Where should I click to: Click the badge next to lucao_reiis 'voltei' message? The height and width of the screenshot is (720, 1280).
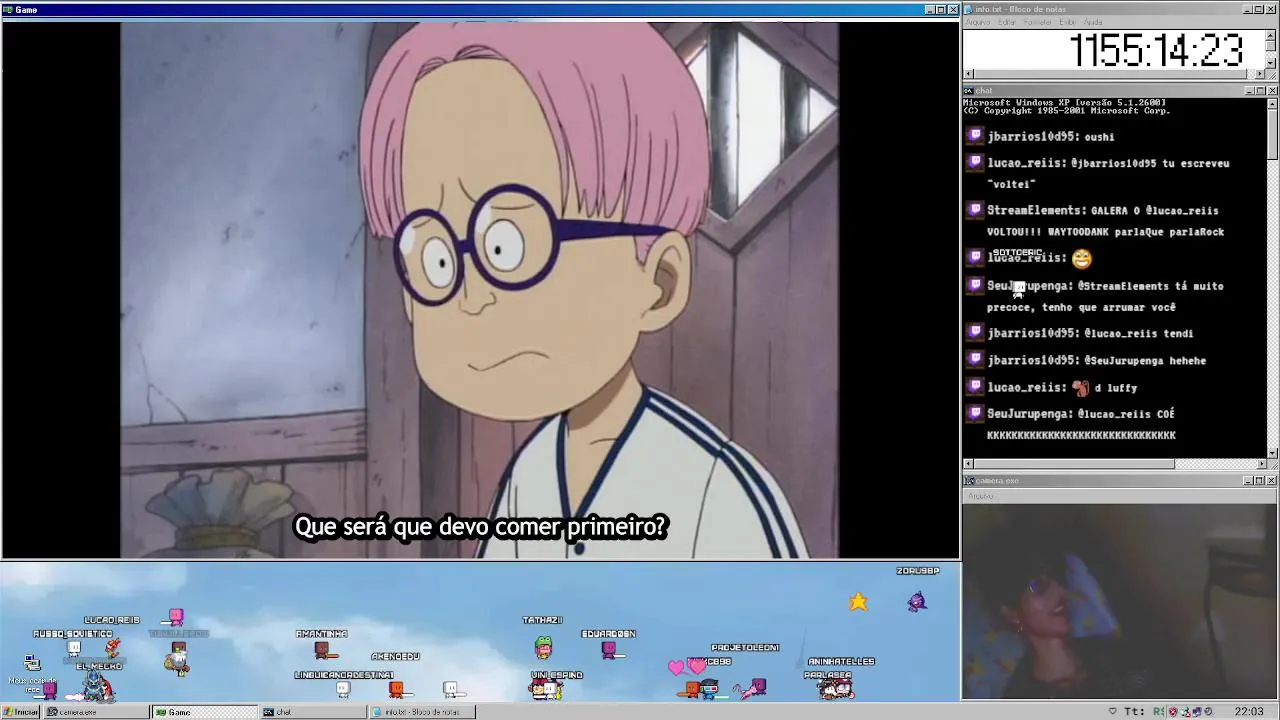click(x=975, y=162)
